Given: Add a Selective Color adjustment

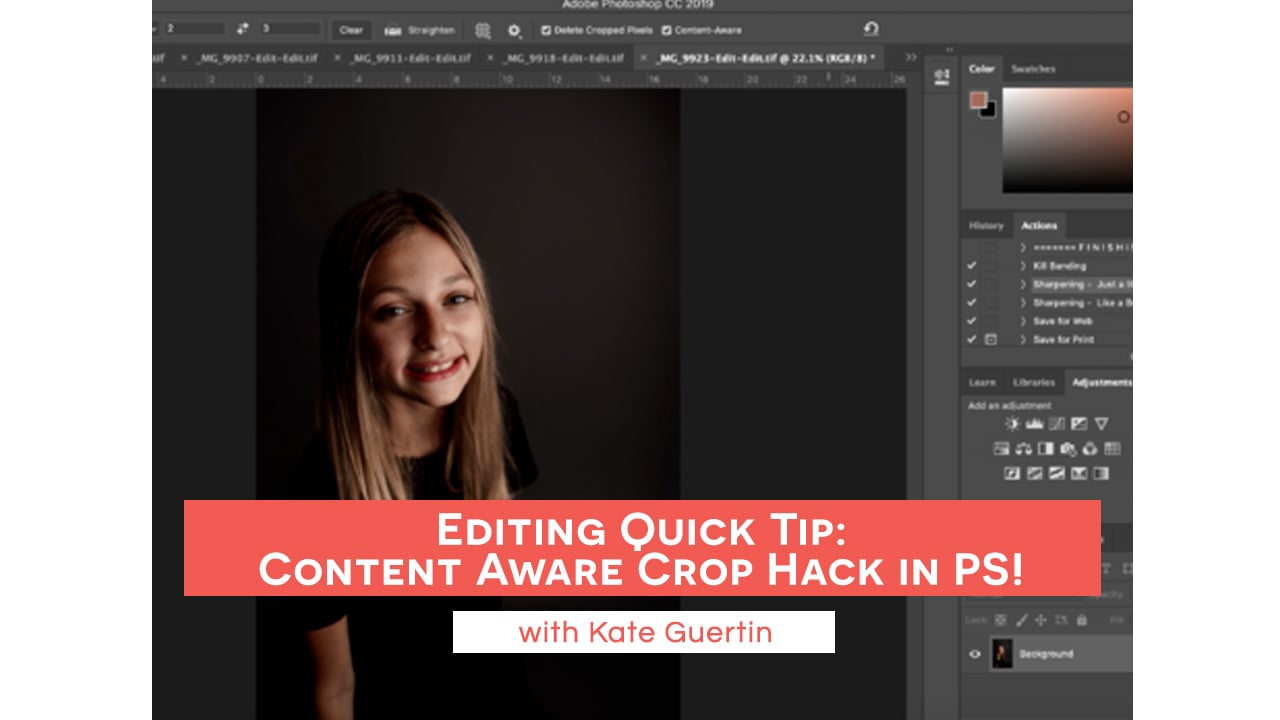Looking at the screenshot, I should (x=1078, y=473).
